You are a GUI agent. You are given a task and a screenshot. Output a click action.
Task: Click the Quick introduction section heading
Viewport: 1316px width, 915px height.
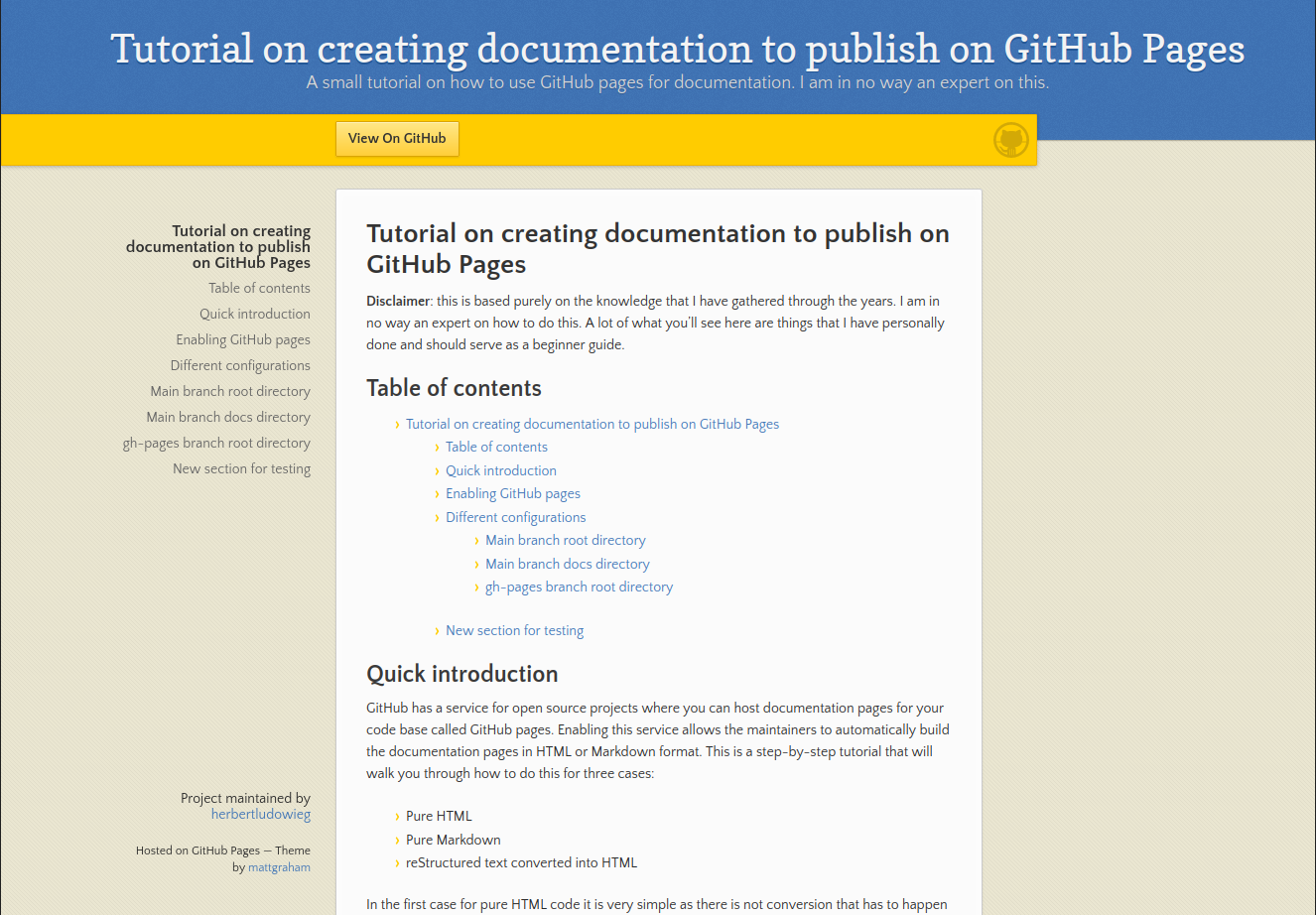pos(462,674)
